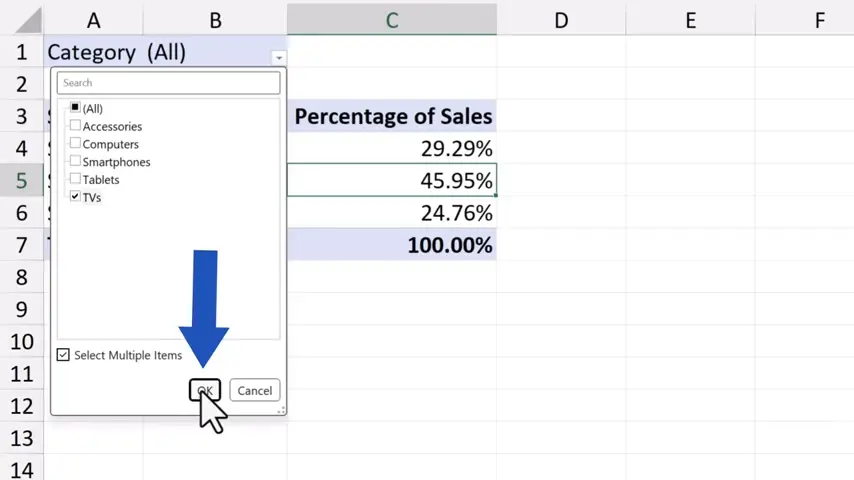This screenshot has height=480, width=854.
Task: Click the Cancel button
Action: point(254,390)
